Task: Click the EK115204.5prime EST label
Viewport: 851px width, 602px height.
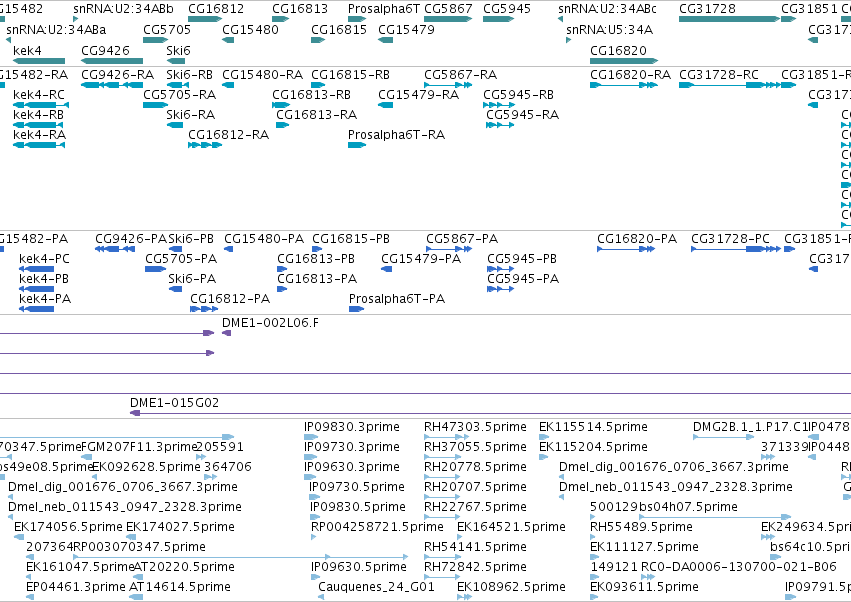Action: point(593,447)
